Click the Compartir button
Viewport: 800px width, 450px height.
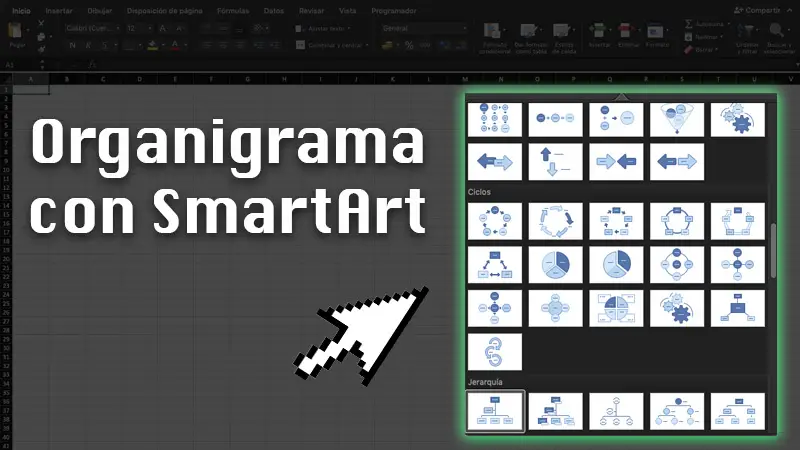758,10
